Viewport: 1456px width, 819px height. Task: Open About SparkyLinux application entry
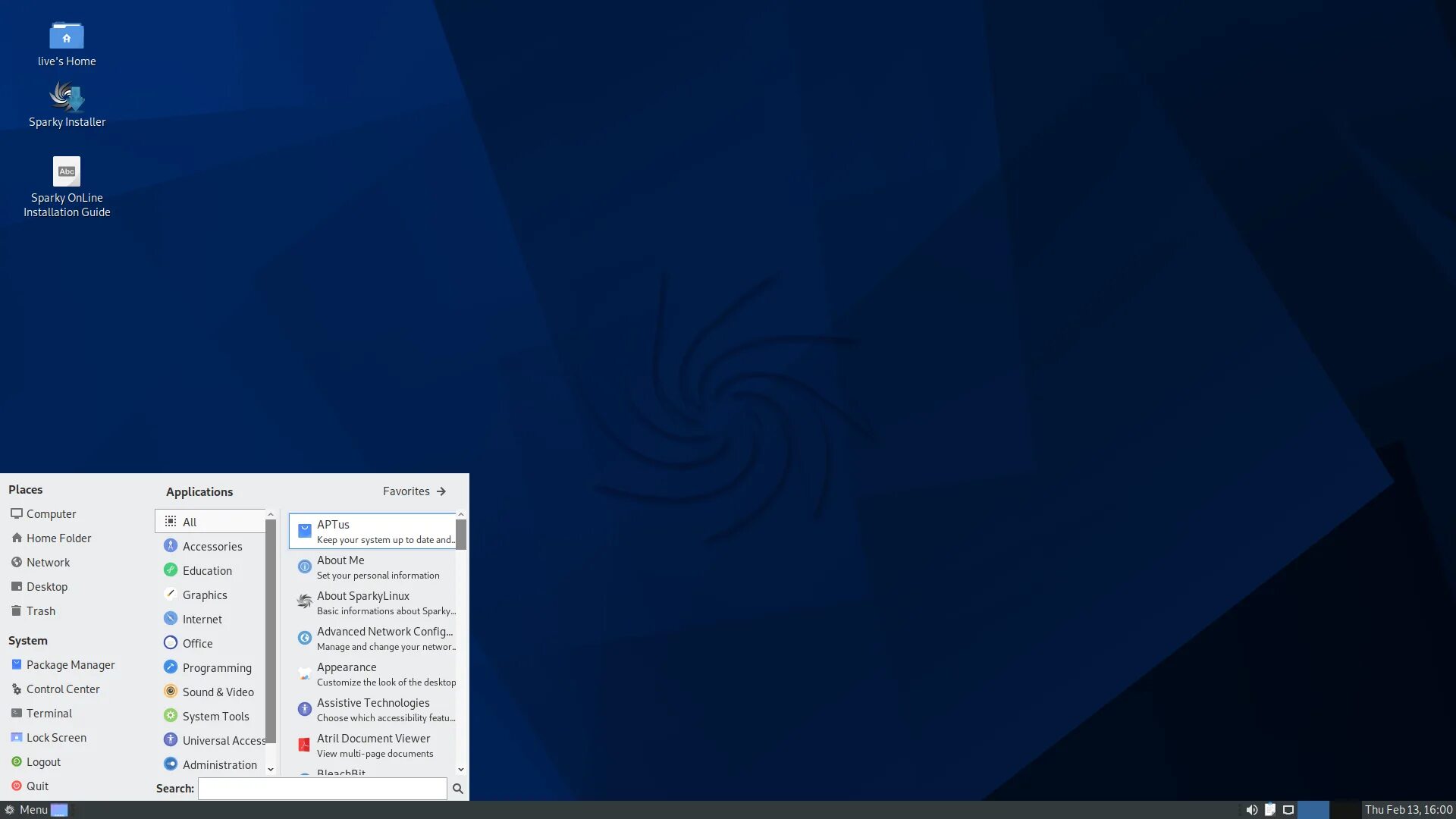pos(372,602)
